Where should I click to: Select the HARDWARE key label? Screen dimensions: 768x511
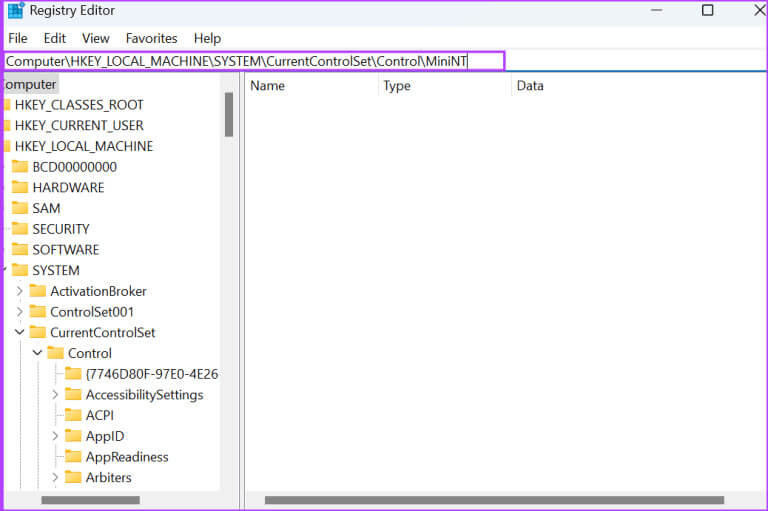click(68, 187)
